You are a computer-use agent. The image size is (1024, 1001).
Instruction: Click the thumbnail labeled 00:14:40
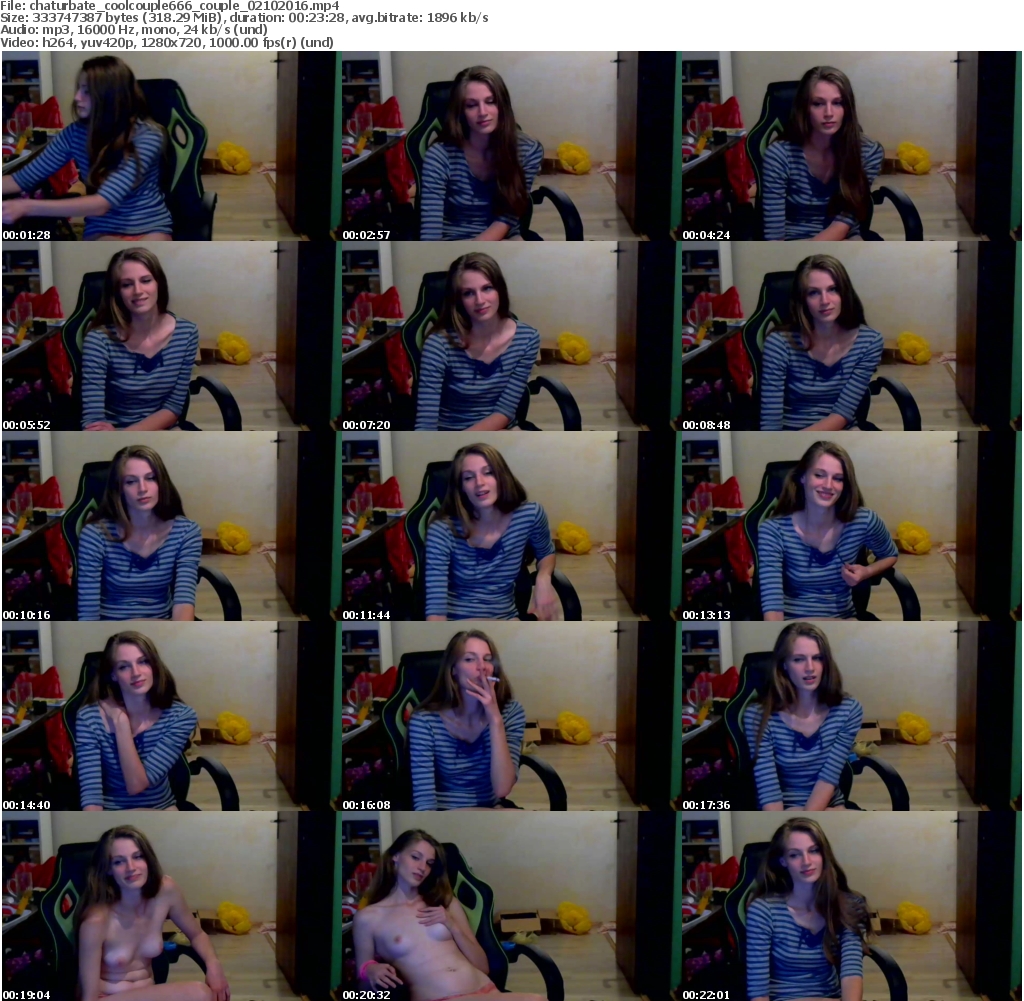(170, 716)
